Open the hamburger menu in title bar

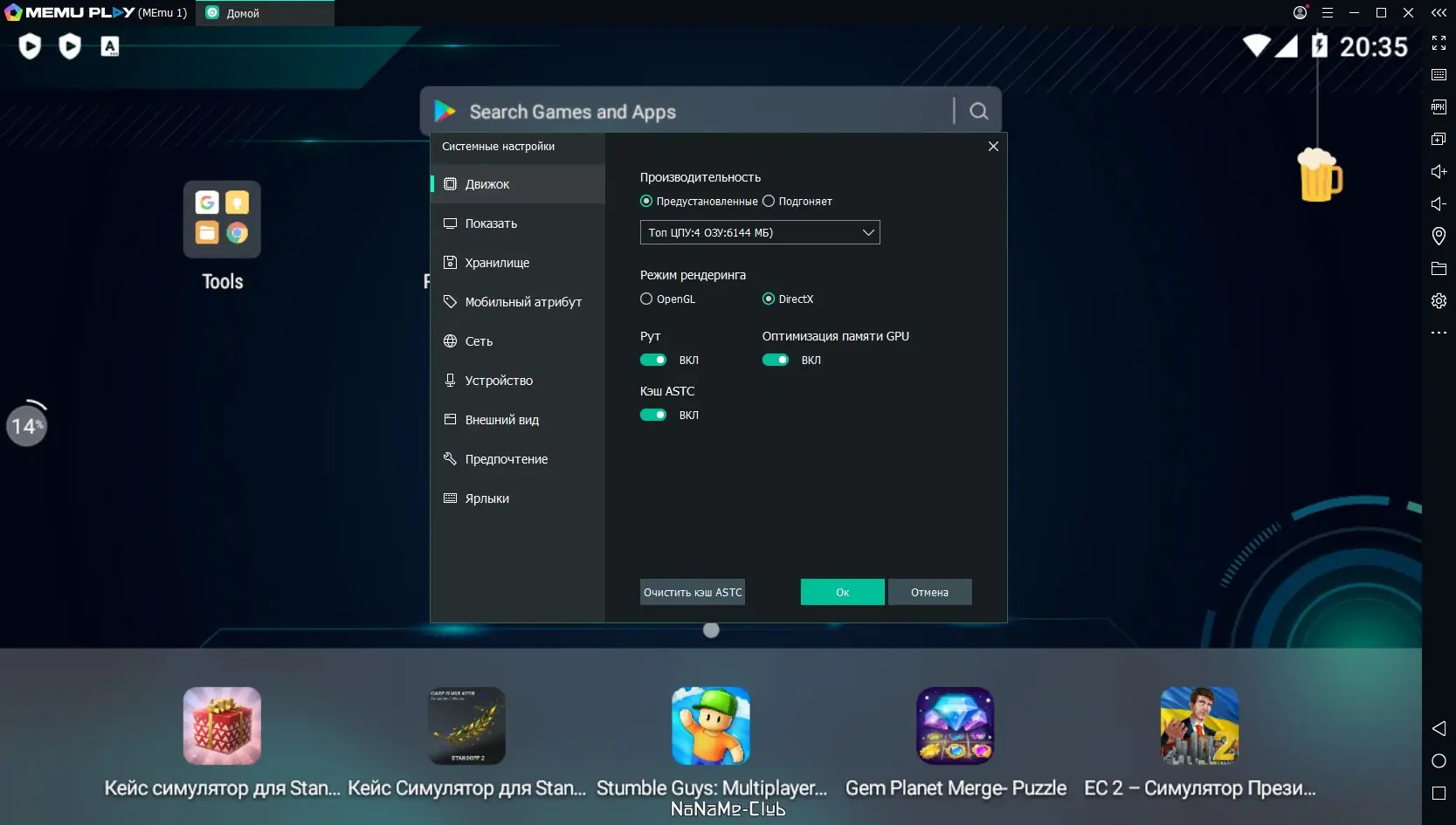(x=1327, y=13)
